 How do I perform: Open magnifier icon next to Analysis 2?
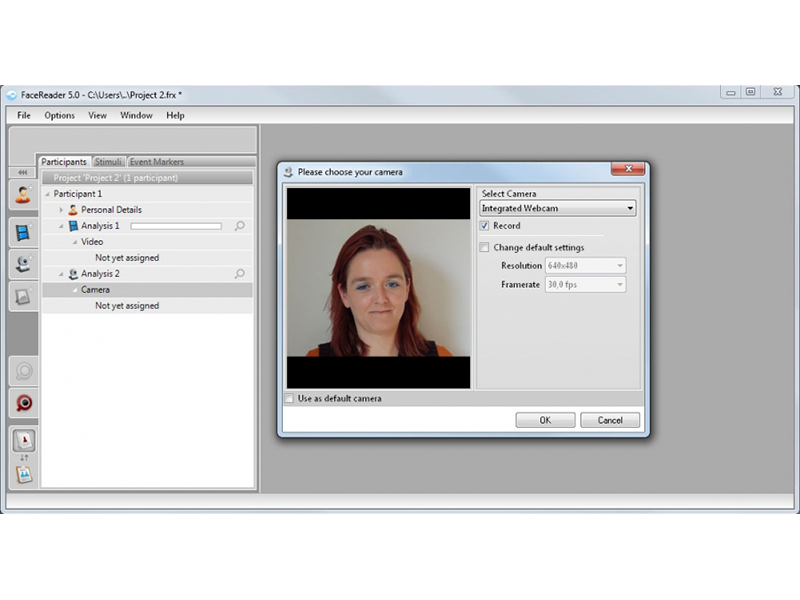point(239,274)
